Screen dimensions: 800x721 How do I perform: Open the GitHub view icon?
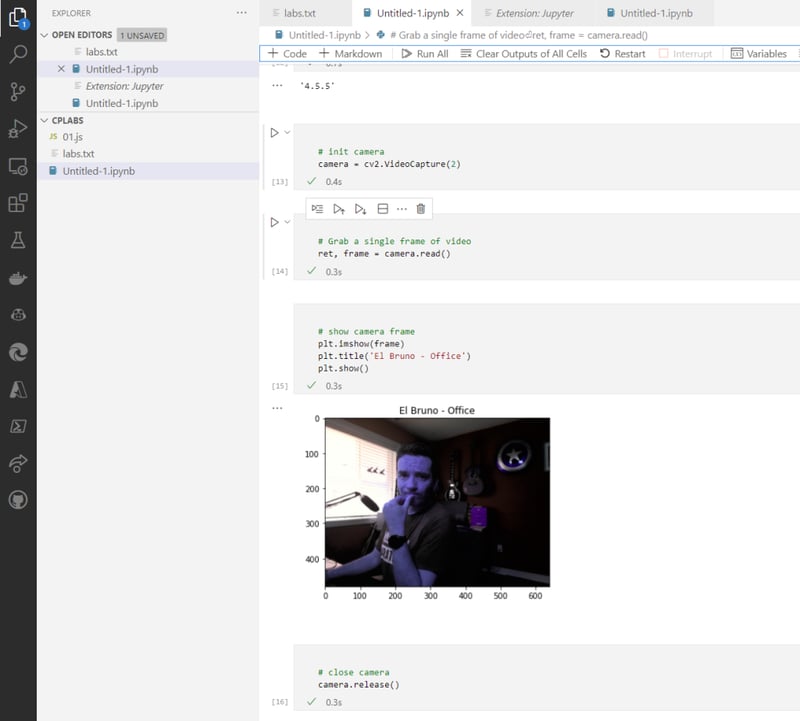click(18, 500)
